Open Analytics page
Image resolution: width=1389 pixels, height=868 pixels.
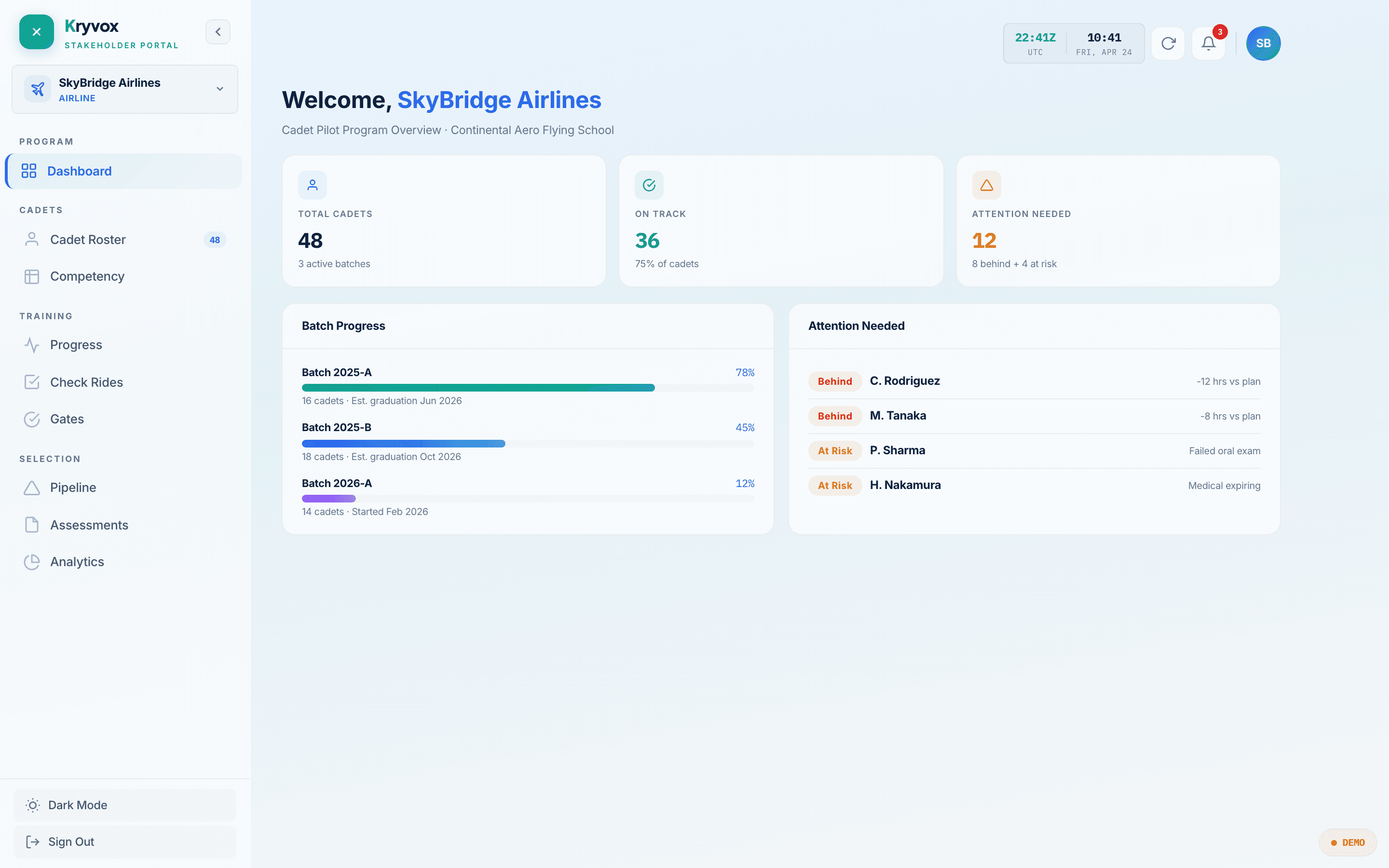[124, 561]
